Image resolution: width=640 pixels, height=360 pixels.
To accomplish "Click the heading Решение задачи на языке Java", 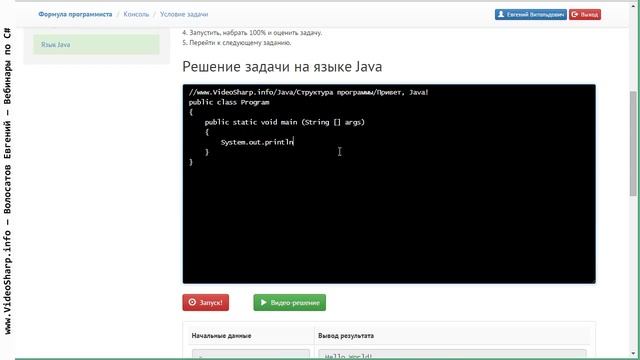I will (282, 67).
